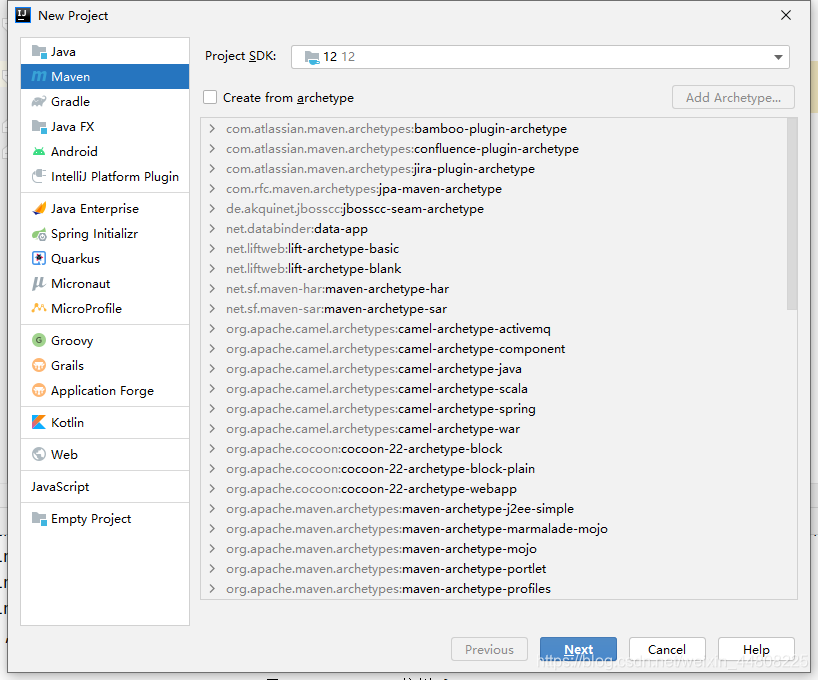The width and height of the screenshot is (818, 680).
Task: Expand bamboo-plugin-archetype node
Action: point(212,128)
